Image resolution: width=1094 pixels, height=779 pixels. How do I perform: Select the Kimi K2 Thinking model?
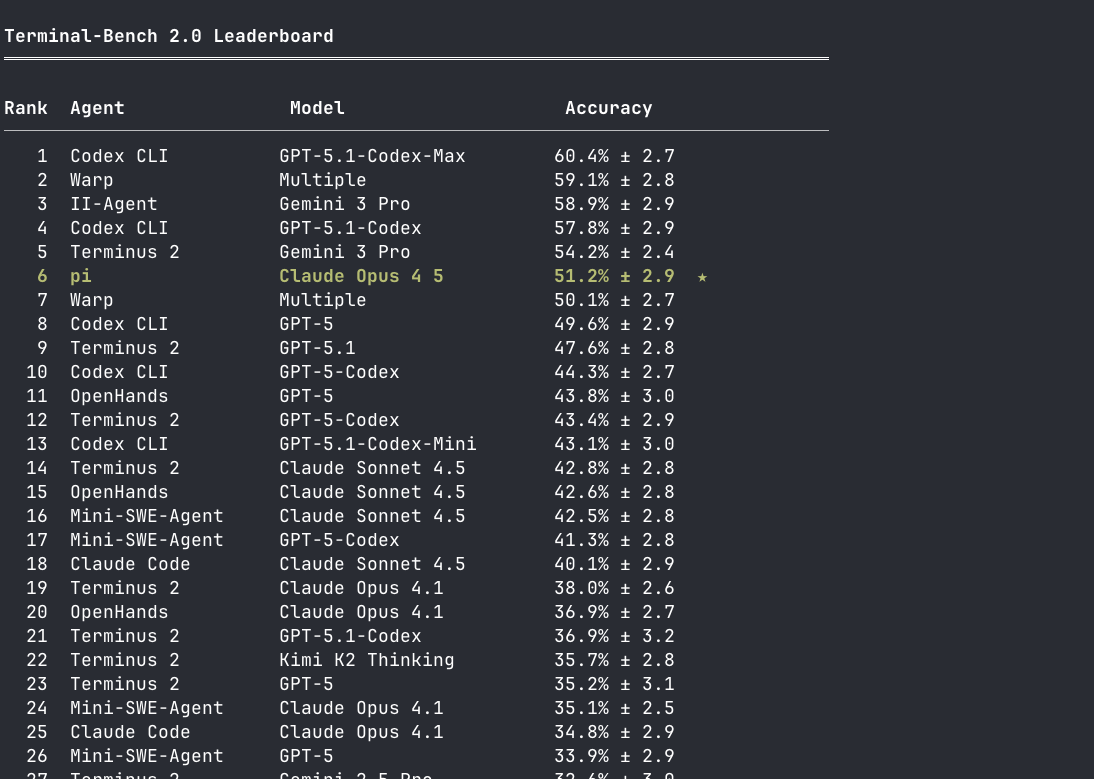coord(367,660)
